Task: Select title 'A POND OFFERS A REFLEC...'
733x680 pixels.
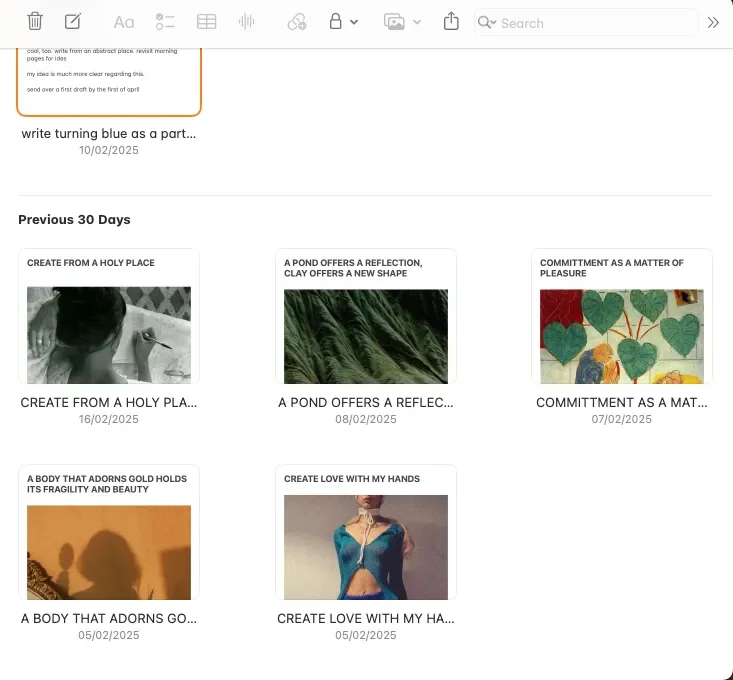Action: point(366,402)
